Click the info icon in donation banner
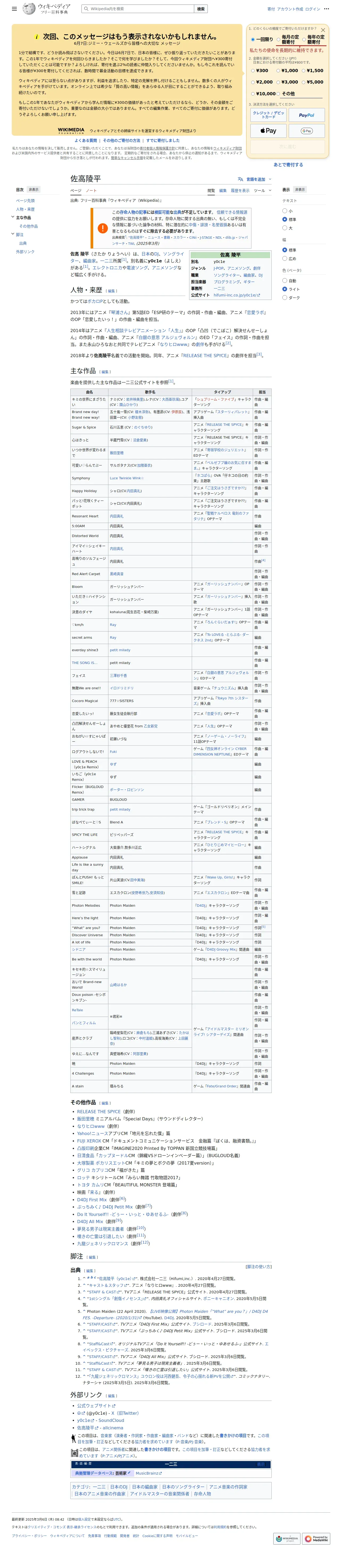Screen dimensions: 342x1568 (36, 37)
